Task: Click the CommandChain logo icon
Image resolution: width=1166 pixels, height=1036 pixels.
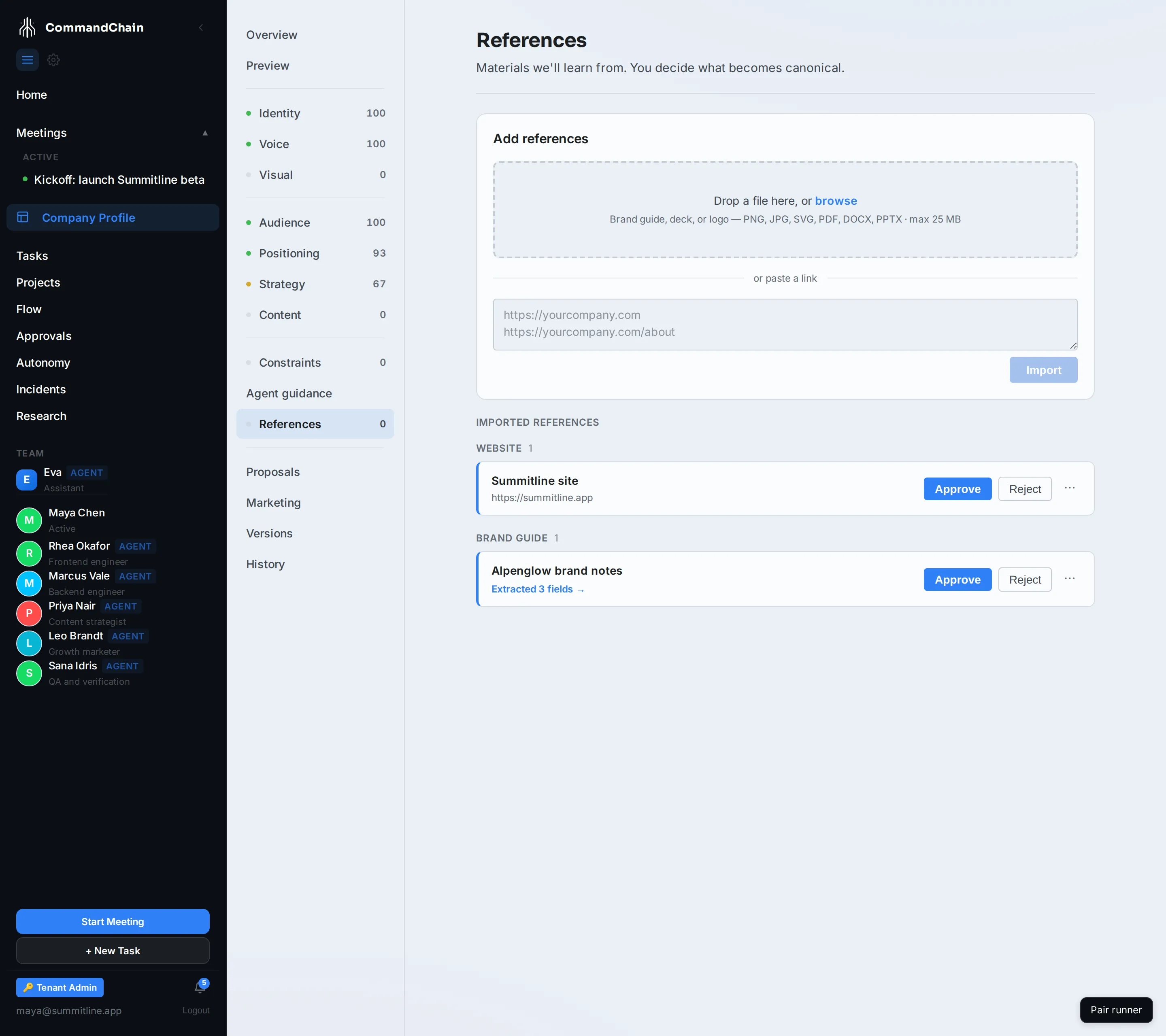Action: point(27,28)
